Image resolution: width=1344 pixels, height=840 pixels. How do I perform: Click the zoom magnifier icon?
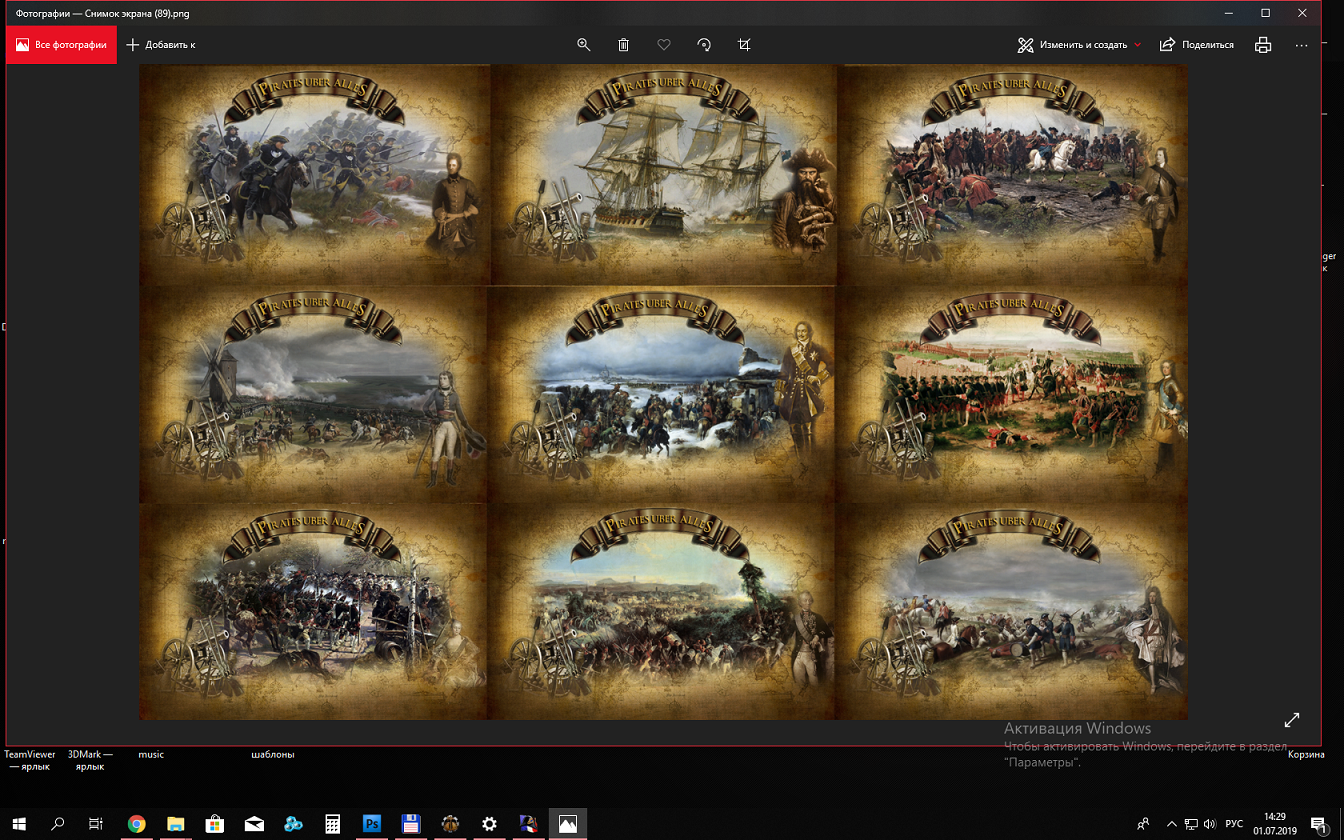click(x=583, y=45)
